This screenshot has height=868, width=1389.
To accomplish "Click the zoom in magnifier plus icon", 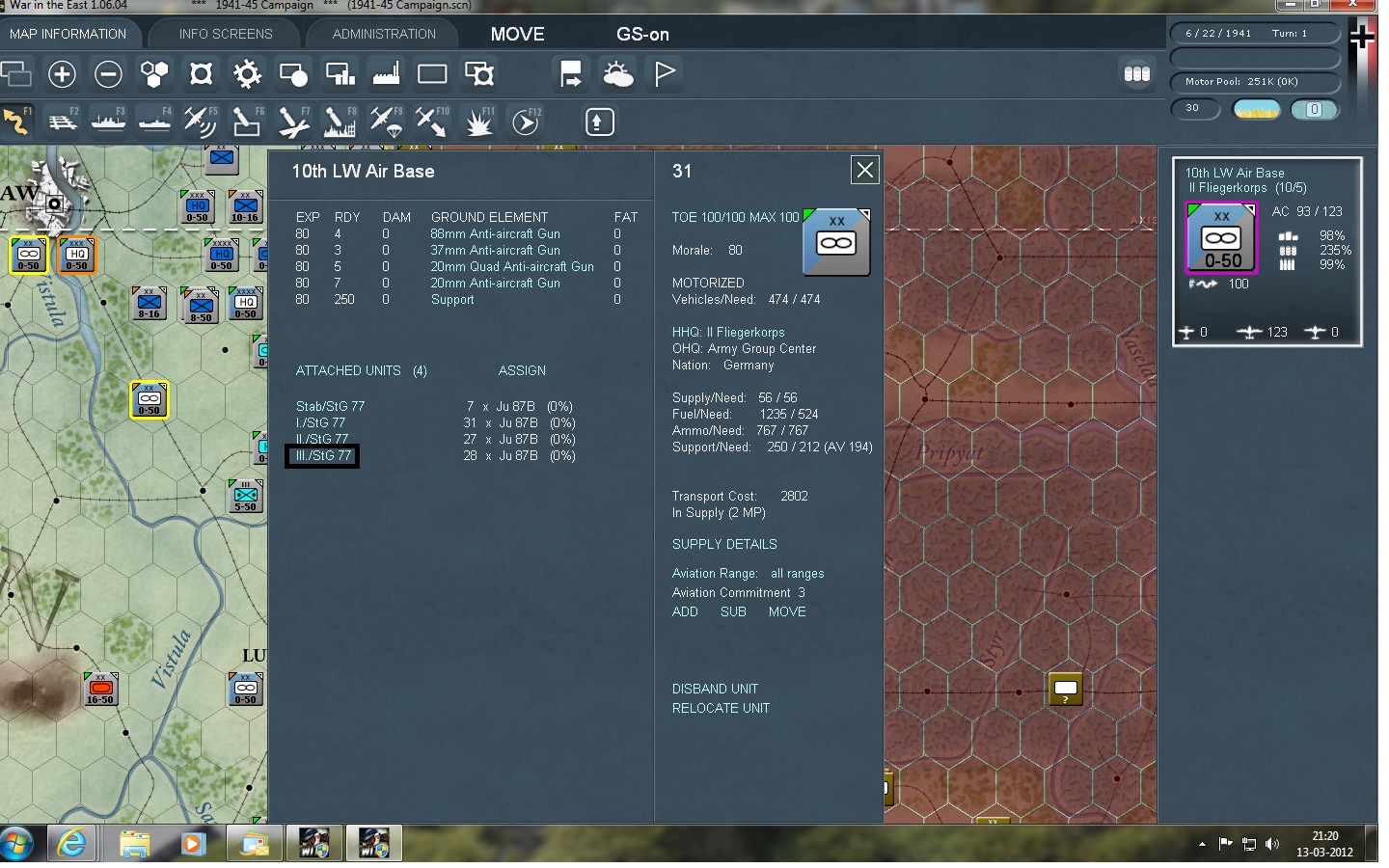I will point(62,74).
